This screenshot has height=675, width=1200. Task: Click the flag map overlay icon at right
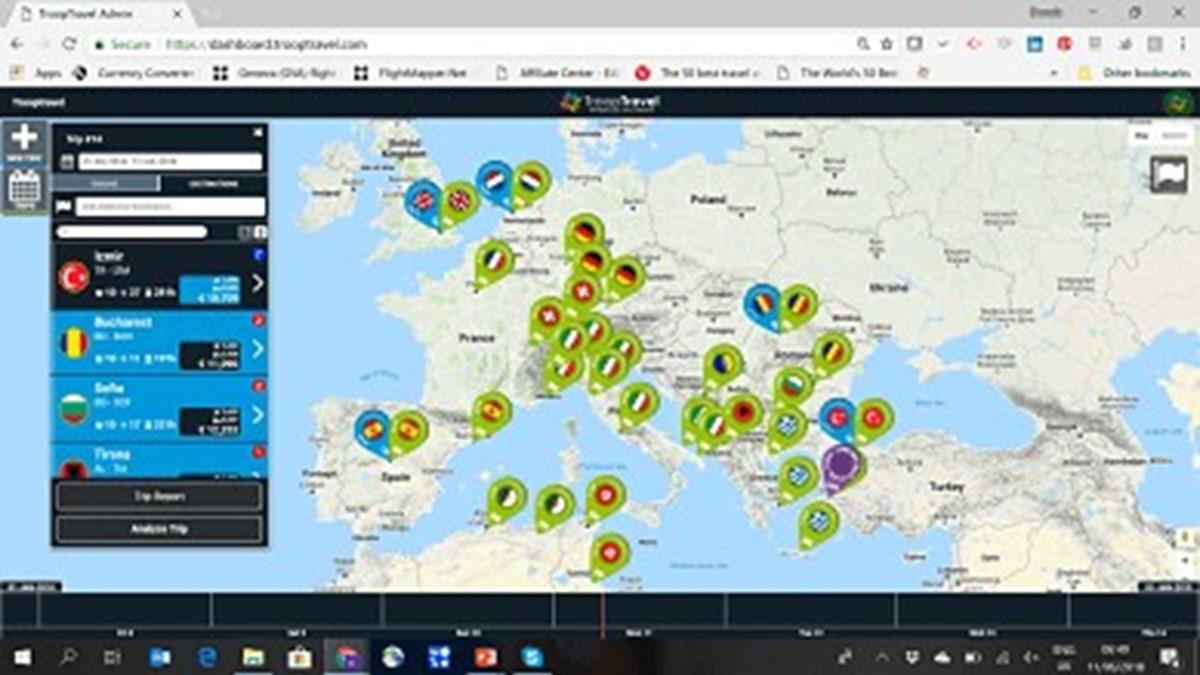[1168, 174]
